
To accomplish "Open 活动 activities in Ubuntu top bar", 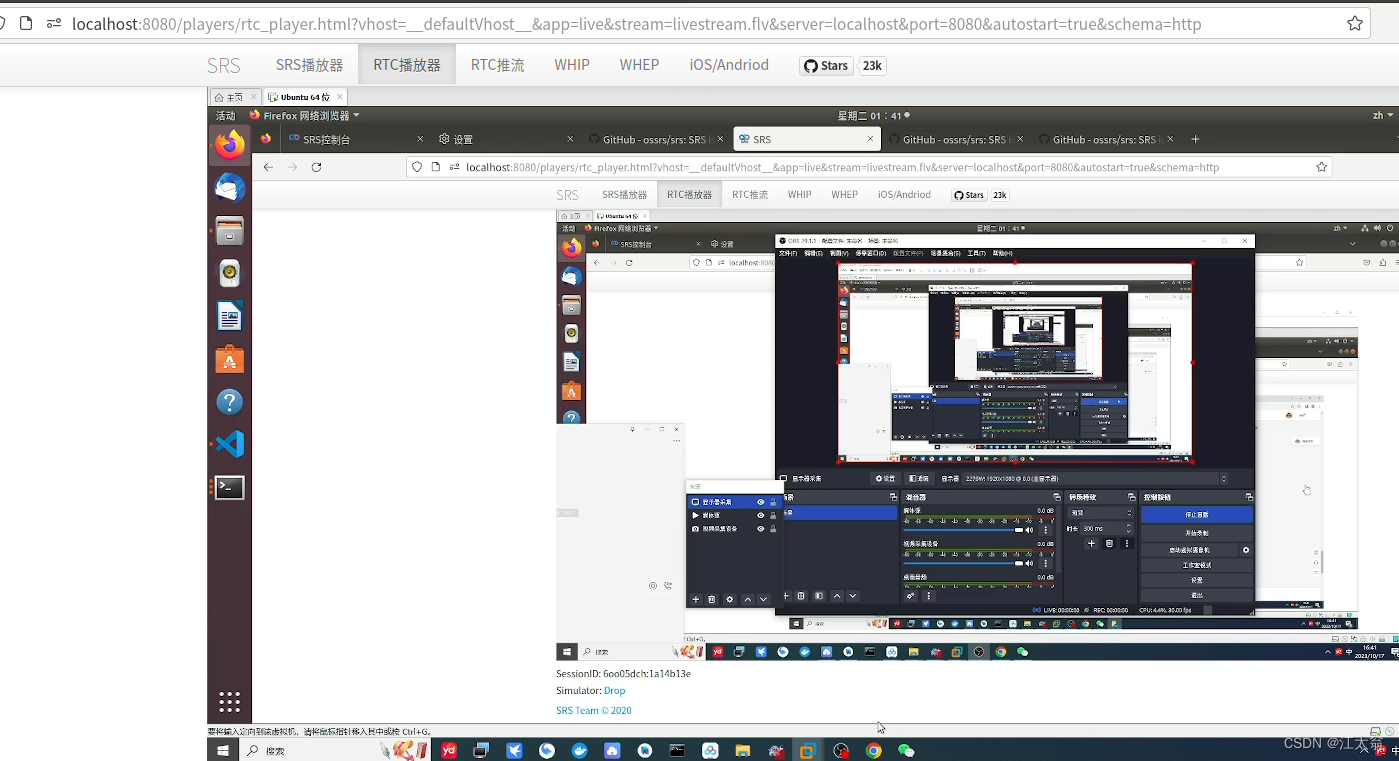I will 225,115.
